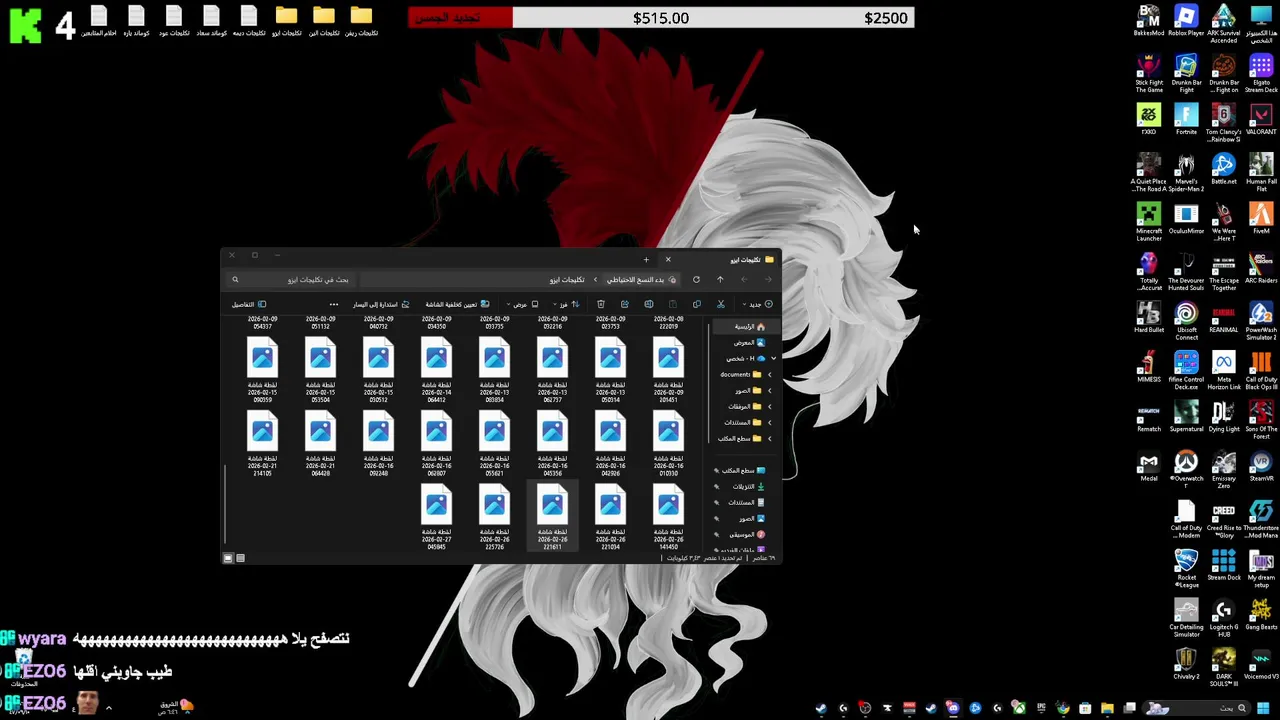Viewport: 1280px width, 720px height.
Task: Click the Chivalry 2 desktop icon
Action: (1186, 665)
